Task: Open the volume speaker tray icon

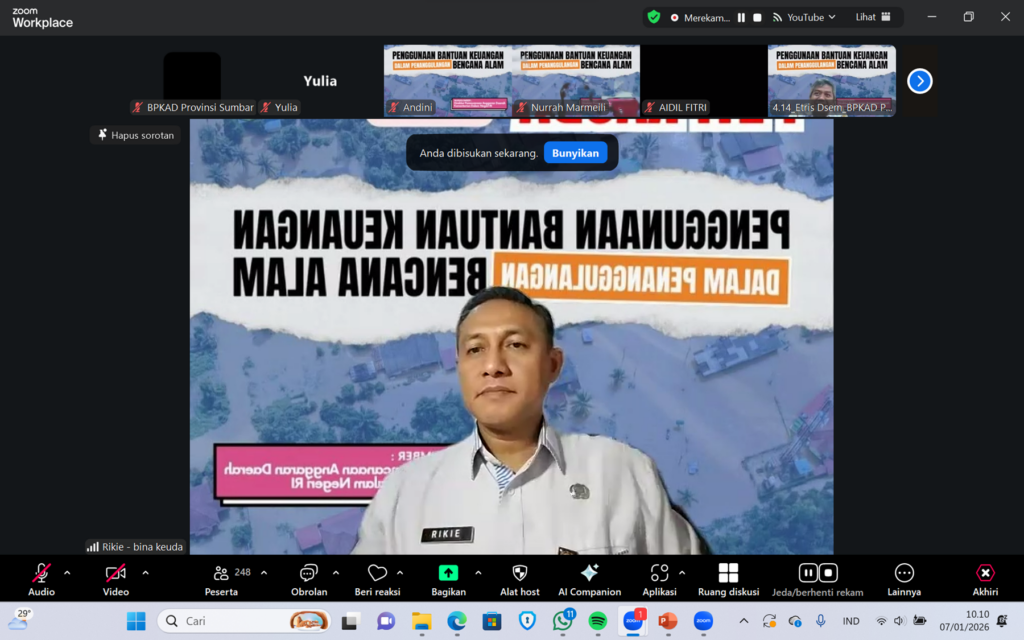Action: [899, 621]
